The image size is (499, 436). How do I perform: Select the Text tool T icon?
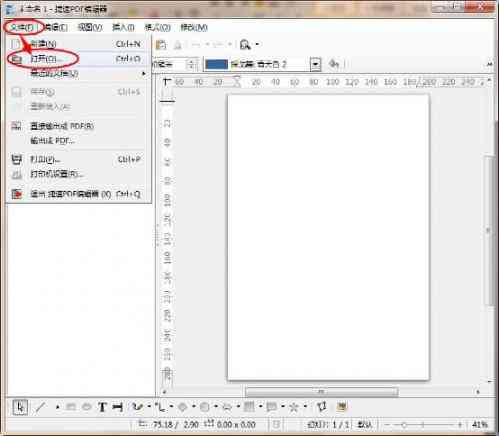click(102, 407)
